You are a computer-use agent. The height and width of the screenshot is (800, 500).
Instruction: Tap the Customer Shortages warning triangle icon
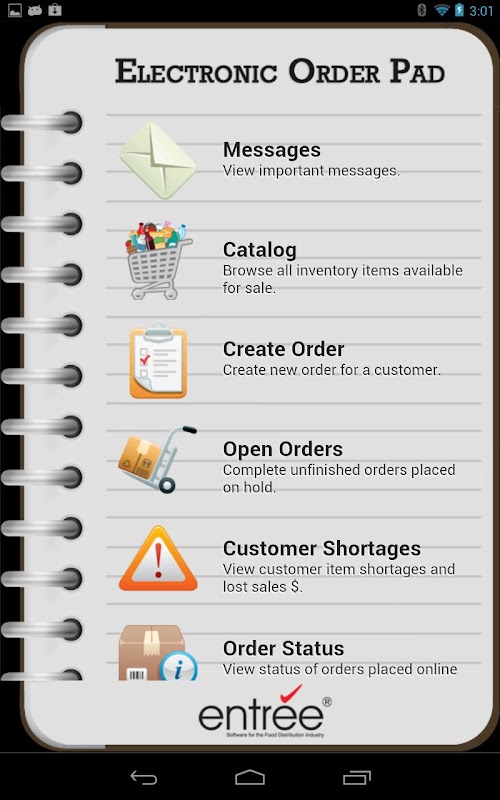158,559
